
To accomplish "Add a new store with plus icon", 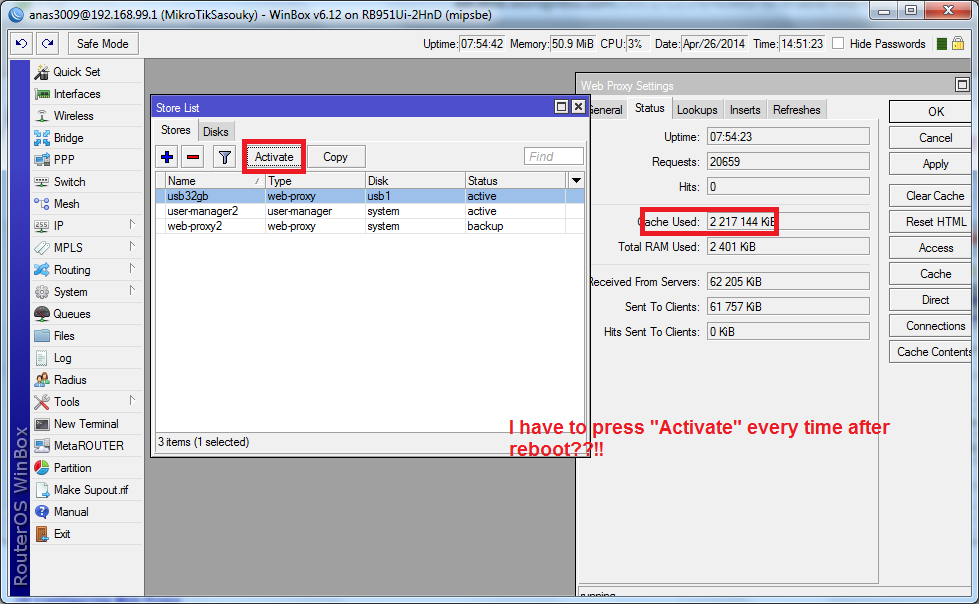I will tap(167, 157).
